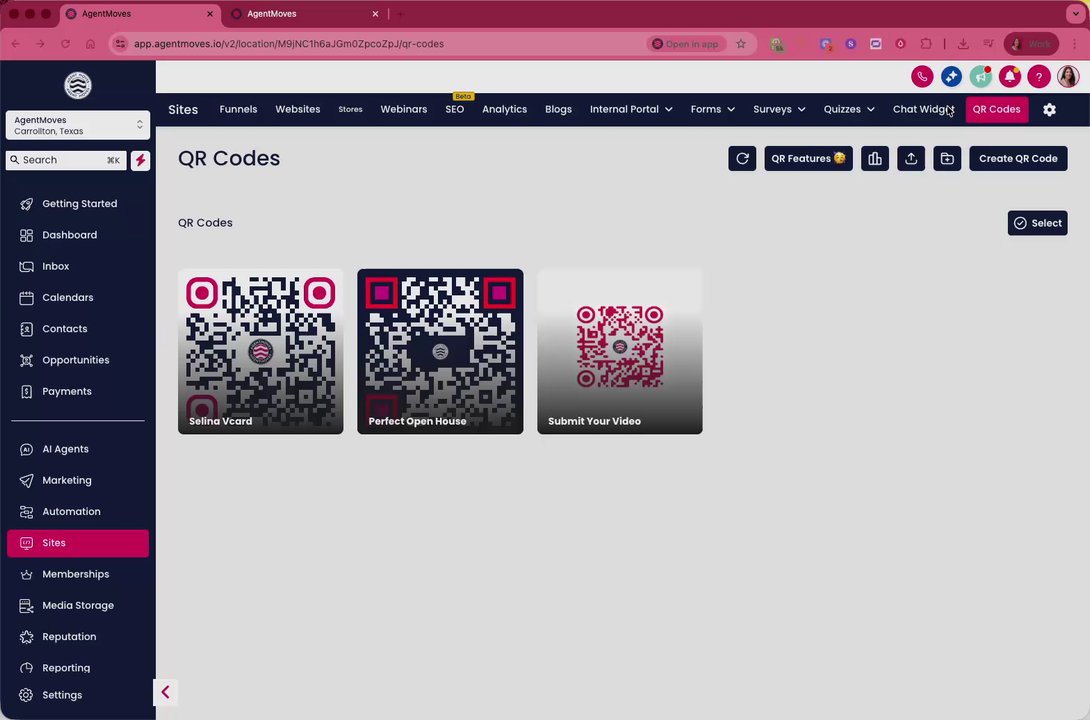1090x720 pixels.
Task: Open the Webinars tab
Action: [403, 109]
